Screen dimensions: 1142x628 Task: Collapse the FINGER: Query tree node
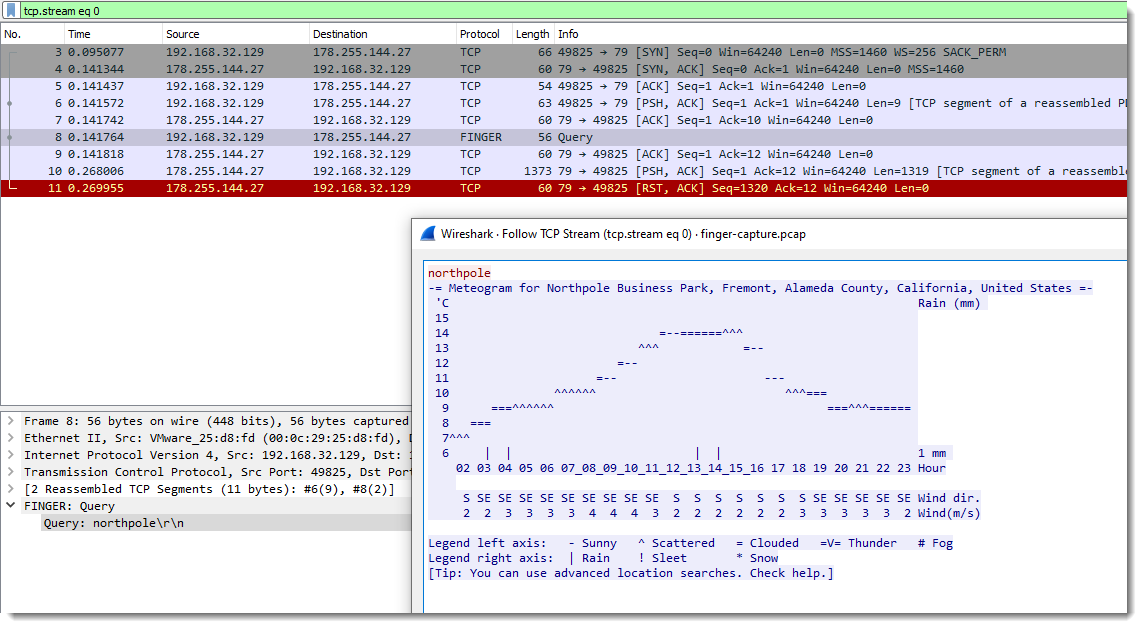tap(11, 507)
